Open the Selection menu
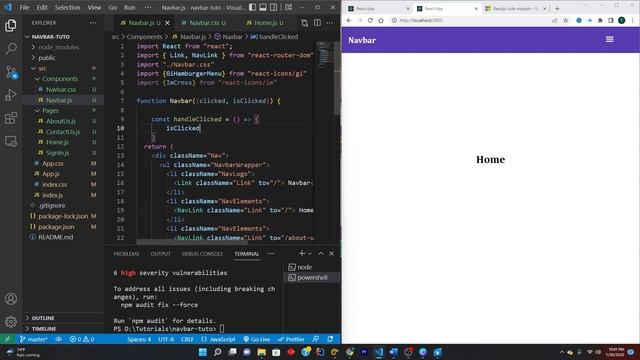Viewport: 640px width, 360px height. (x=67, y=7)
